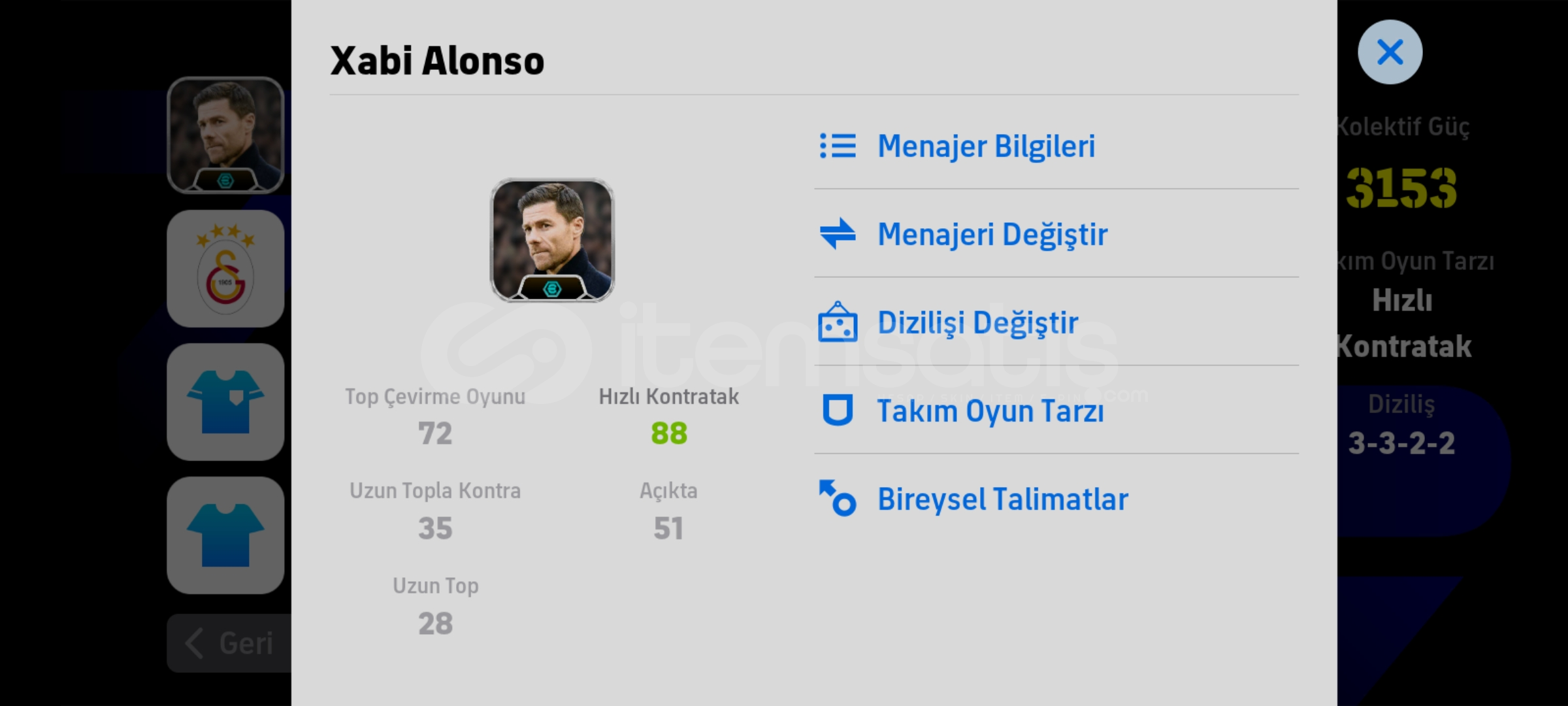This screenshot has width=1568, height=706.
Task: Select the Xabi Alonso sidebar portrait
Action: click(x=225, y=135)
